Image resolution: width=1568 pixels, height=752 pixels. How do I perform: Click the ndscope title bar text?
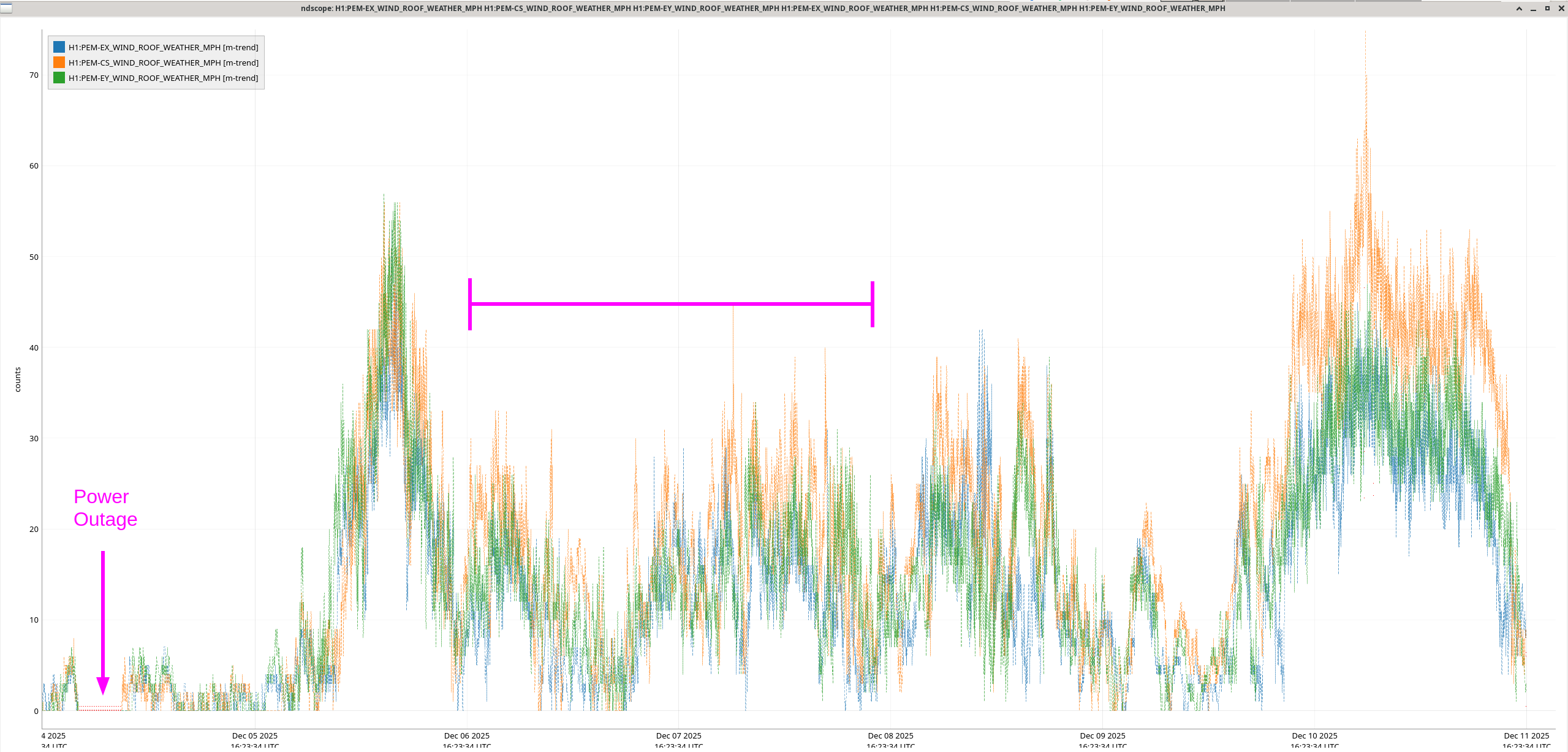762,9
